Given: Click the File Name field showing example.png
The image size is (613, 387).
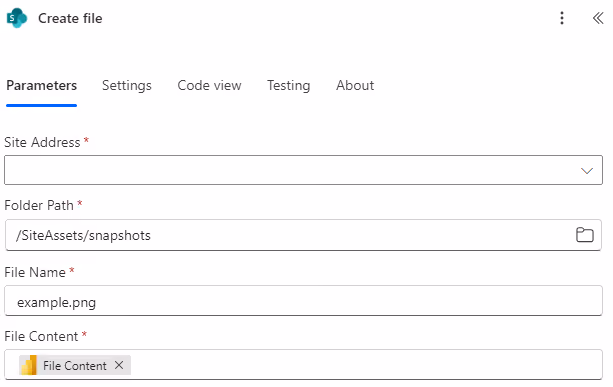Looking at the screenshot, I should tap(303, 300).
